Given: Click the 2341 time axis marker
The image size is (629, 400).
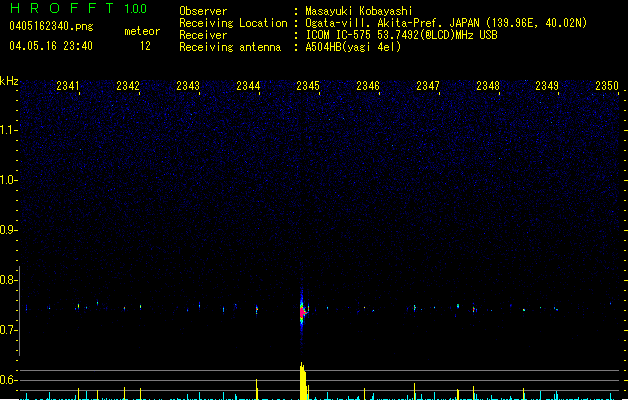Looking at the screenshot, I should click(x=68, y=86).
